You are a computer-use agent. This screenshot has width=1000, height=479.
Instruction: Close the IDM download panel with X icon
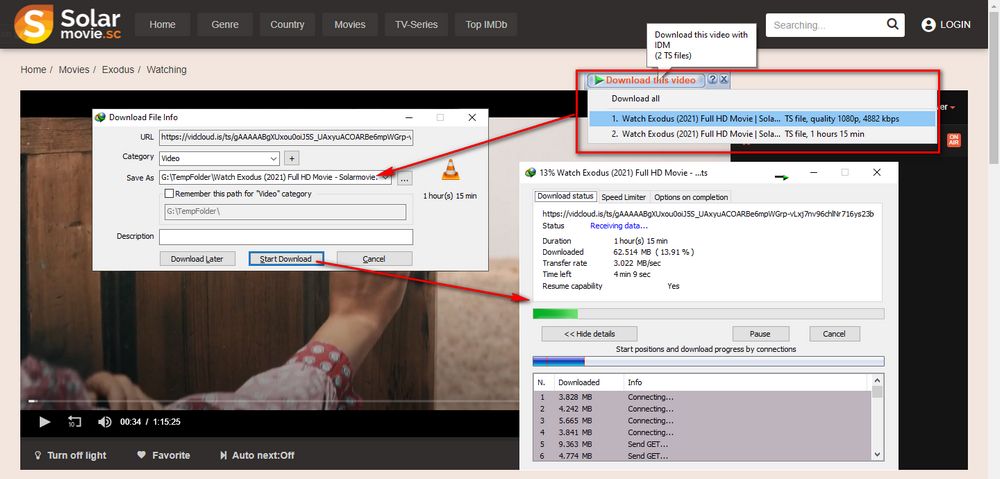point(724,80)
